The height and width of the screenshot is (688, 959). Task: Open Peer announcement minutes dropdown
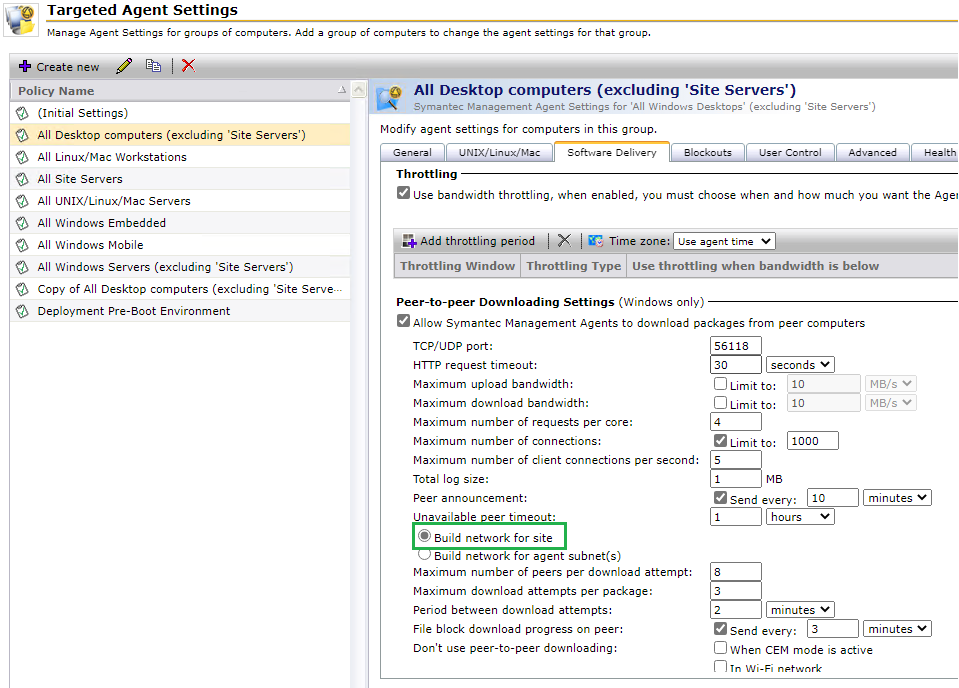tap(897, 498)
